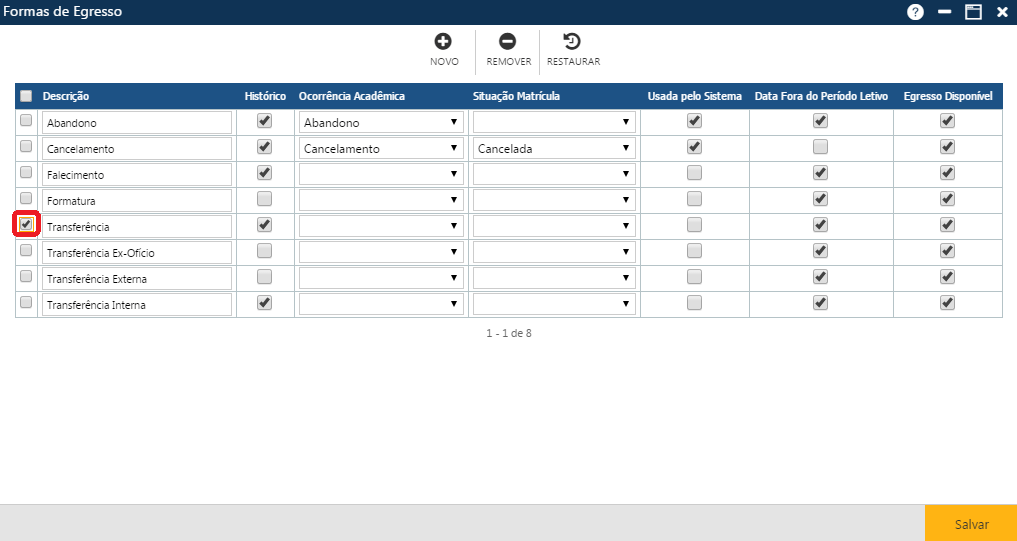This screenshot has width=1017, height=541.
Task: Open the help question mark icon
Action: [915, 12]
